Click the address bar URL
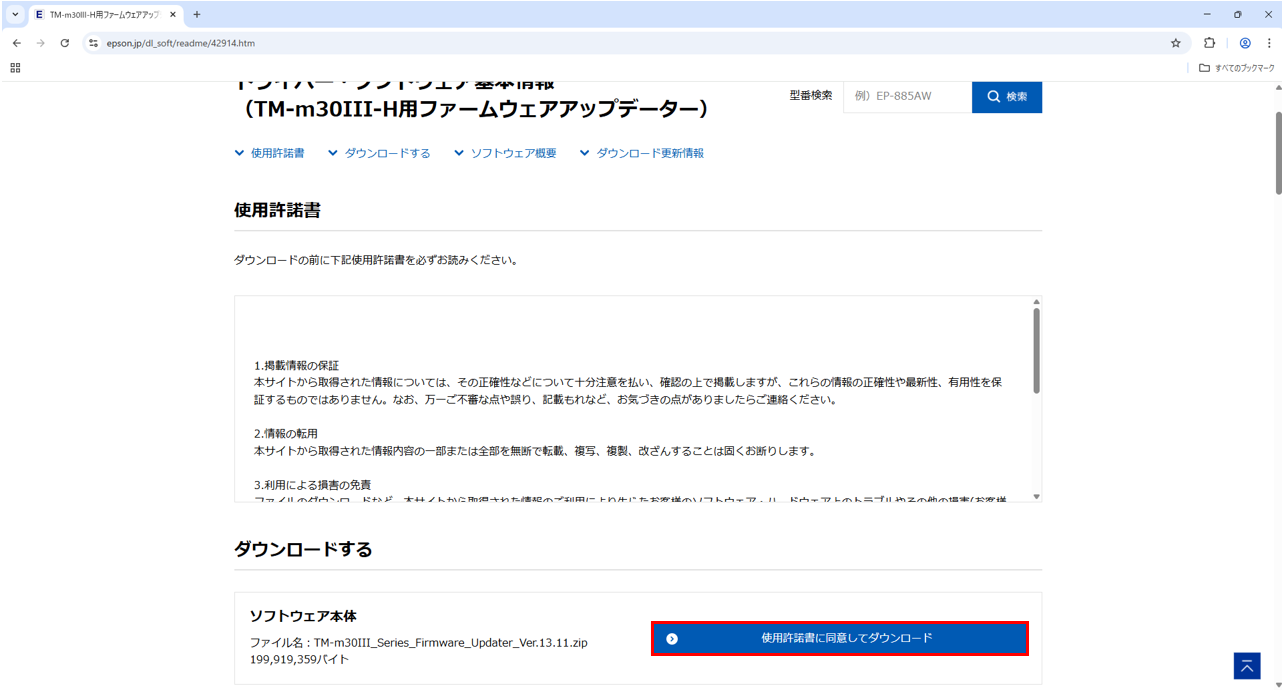 [x=181, y=43]
